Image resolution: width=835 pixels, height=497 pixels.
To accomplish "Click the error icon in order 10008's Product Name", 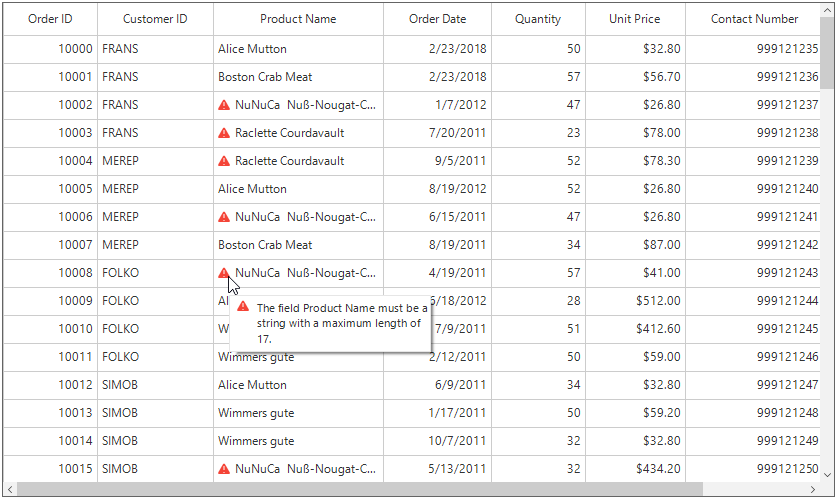I will (x=224, y=273).
